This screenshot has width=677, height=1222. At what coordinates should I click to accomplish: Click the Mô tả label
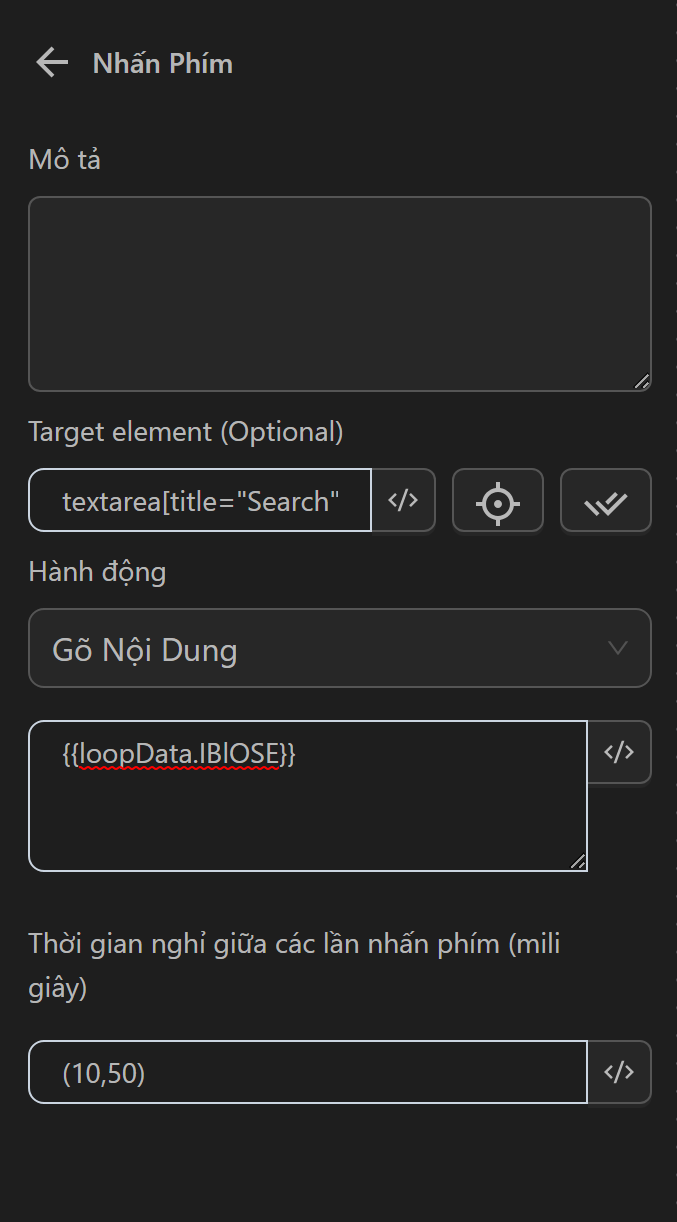pyautogui.click(x=65, y=160)
